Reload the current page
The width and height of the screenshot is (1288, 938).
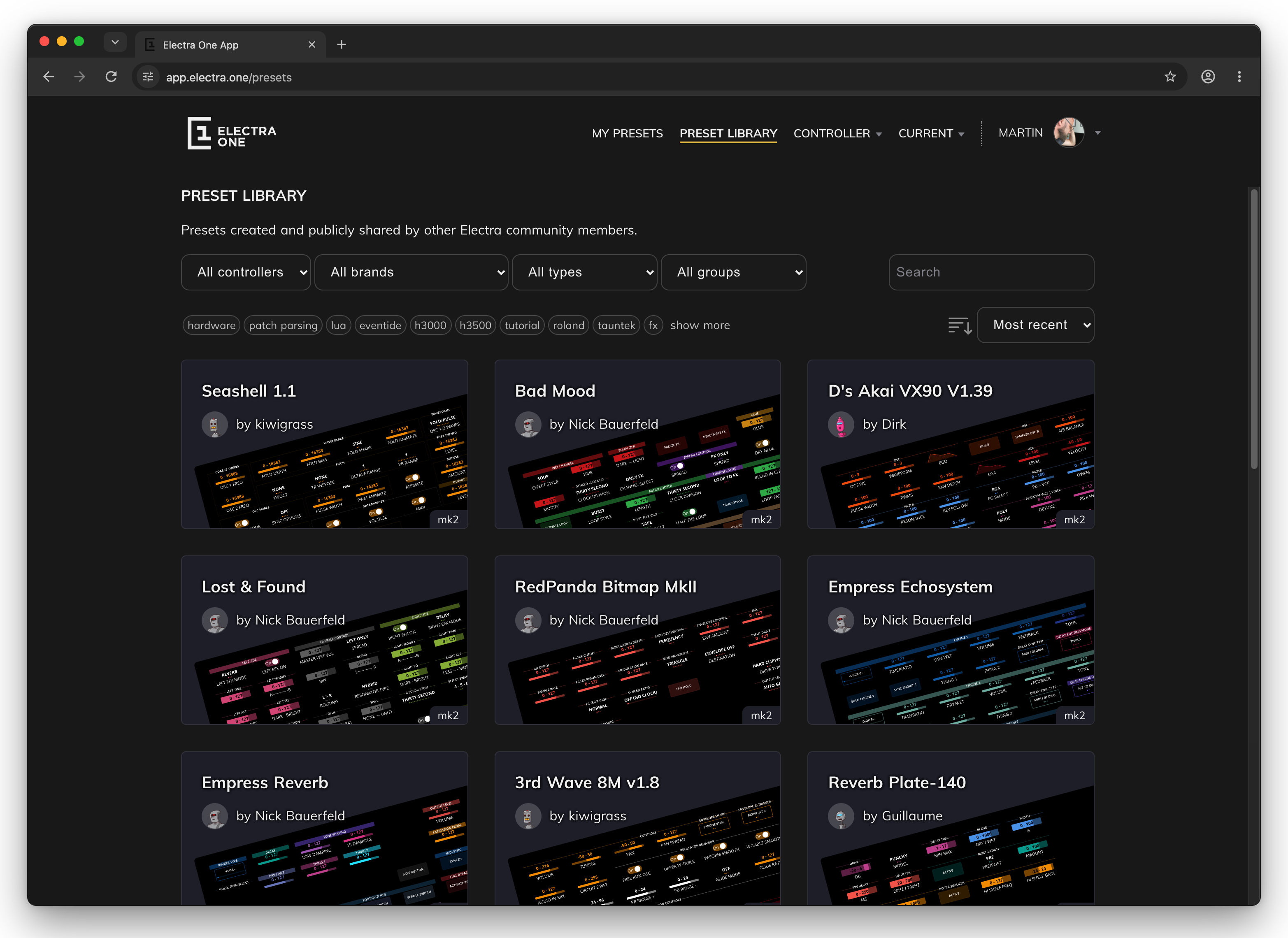pyautogui.click(x=111, y=77)
